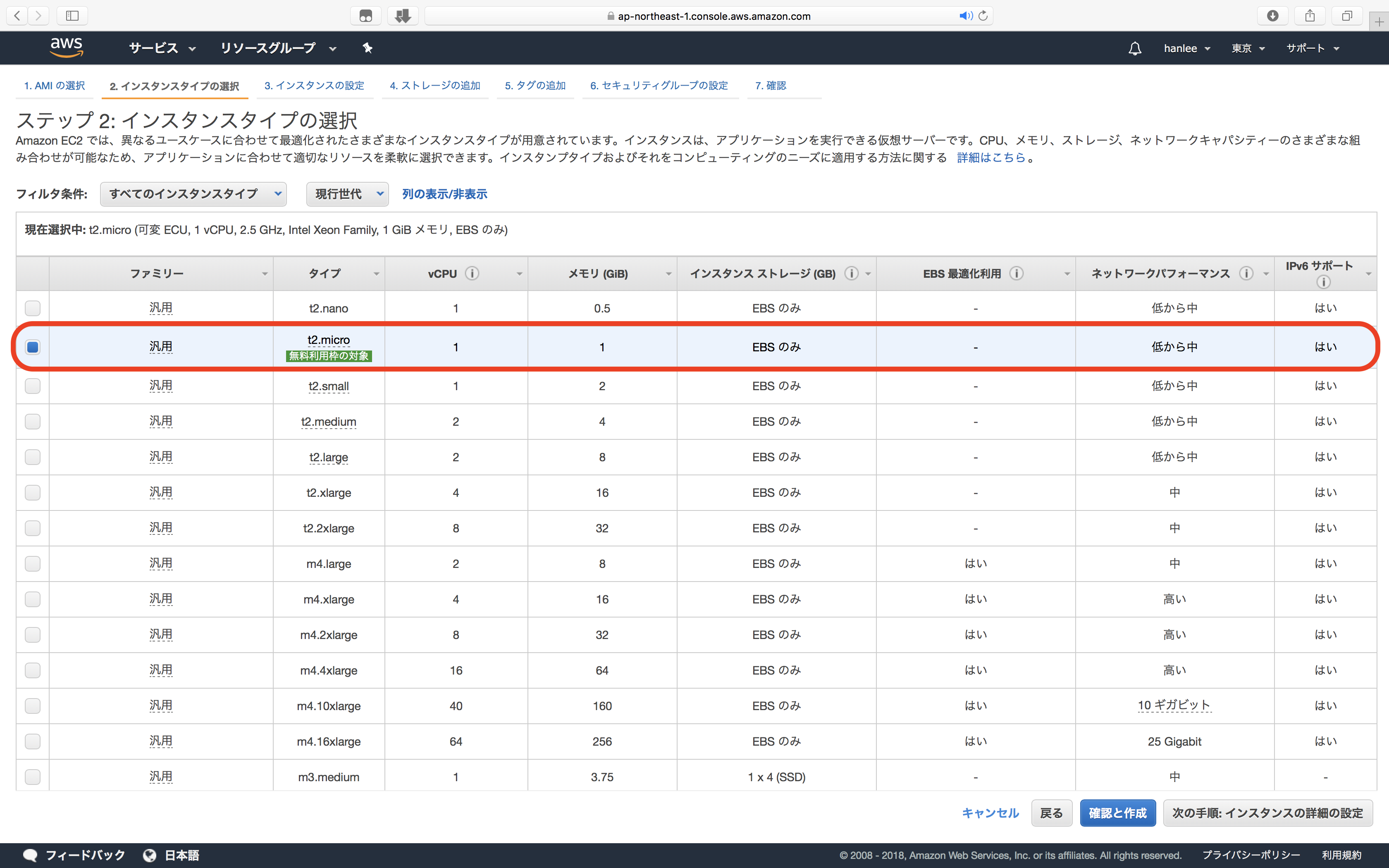This screenshot has height=868, width=1389.
Task: Click the 戻る button
Action: pos(1052,813)
